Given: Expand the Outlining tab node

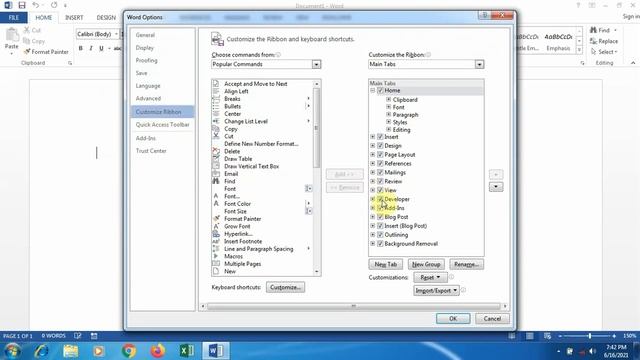Looking at the screenshot, I should pyautogui.click(x=373, y=235).
